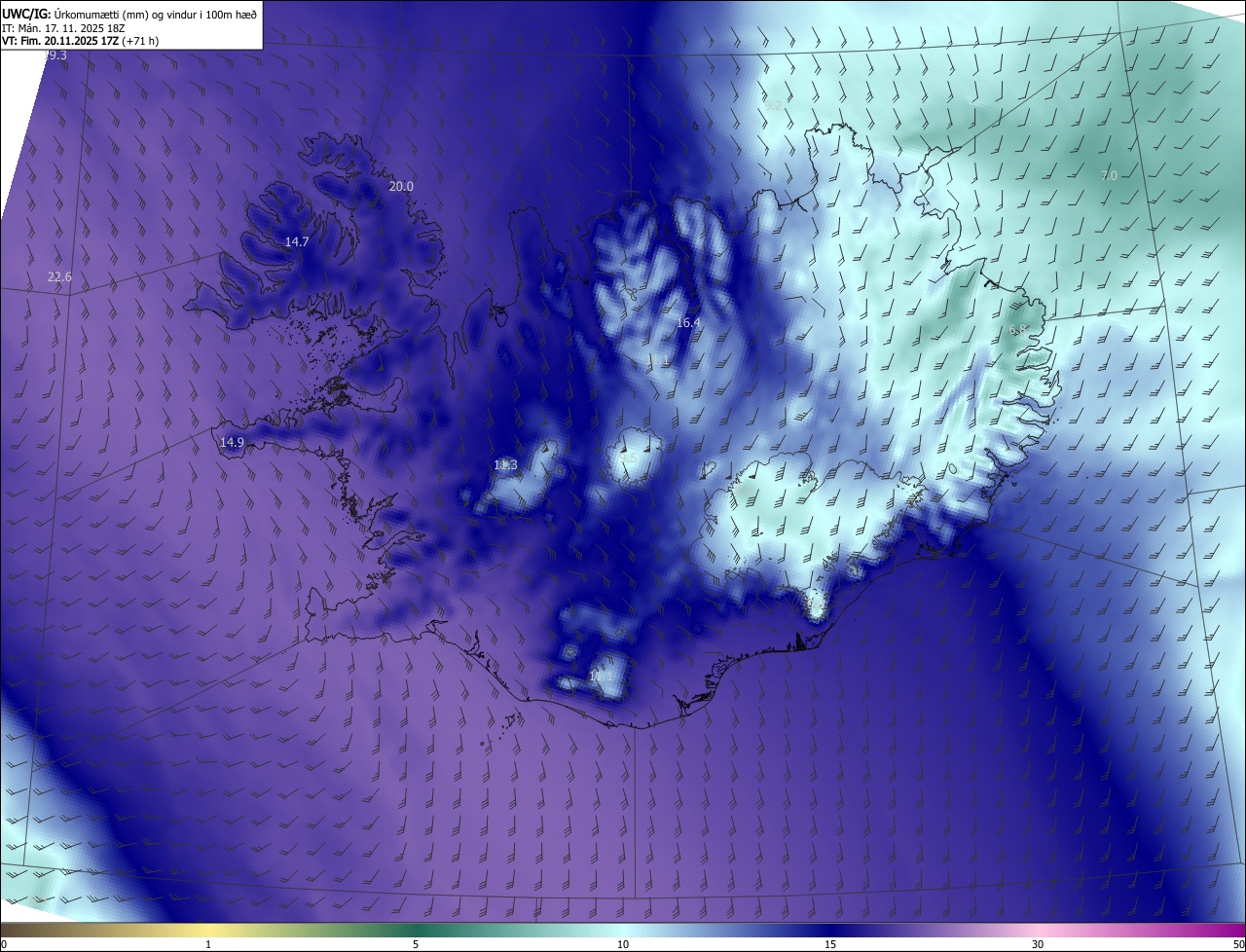Click the 11.3 value on the western glacier
The image size is (1246, 952).
click(505, 465)
